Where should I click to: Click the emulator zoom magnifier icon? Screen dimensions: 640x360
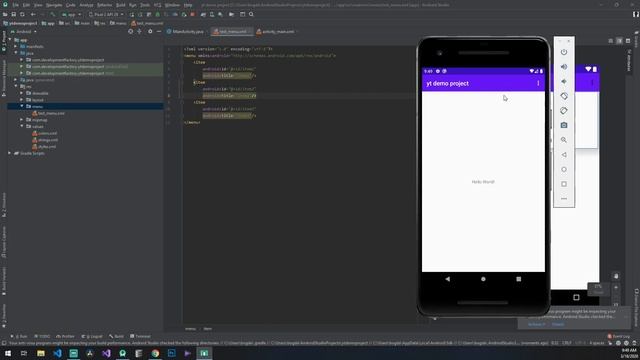coord(564,140)
